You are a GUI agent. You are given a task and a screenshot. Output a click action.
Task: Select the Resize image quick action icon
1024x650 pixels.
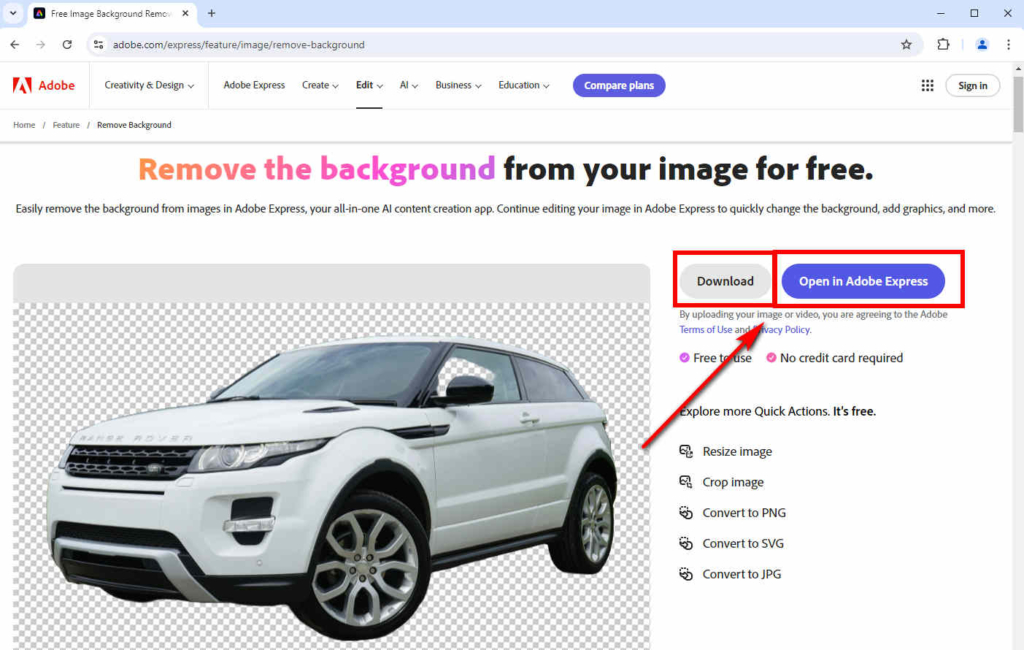coord(687,451)
